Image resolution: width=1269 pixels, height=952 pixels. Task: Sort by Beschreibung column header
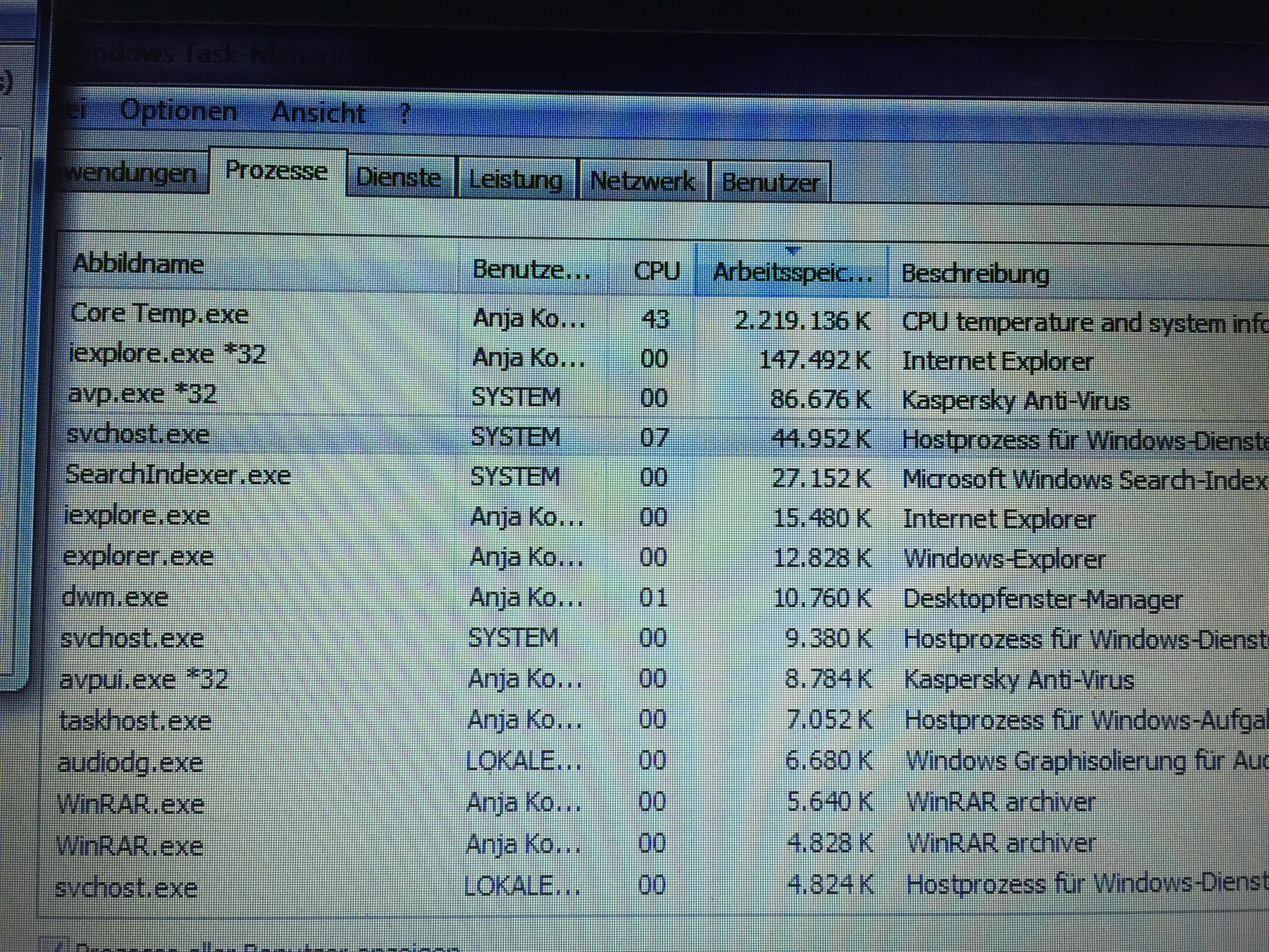point(975,274)
